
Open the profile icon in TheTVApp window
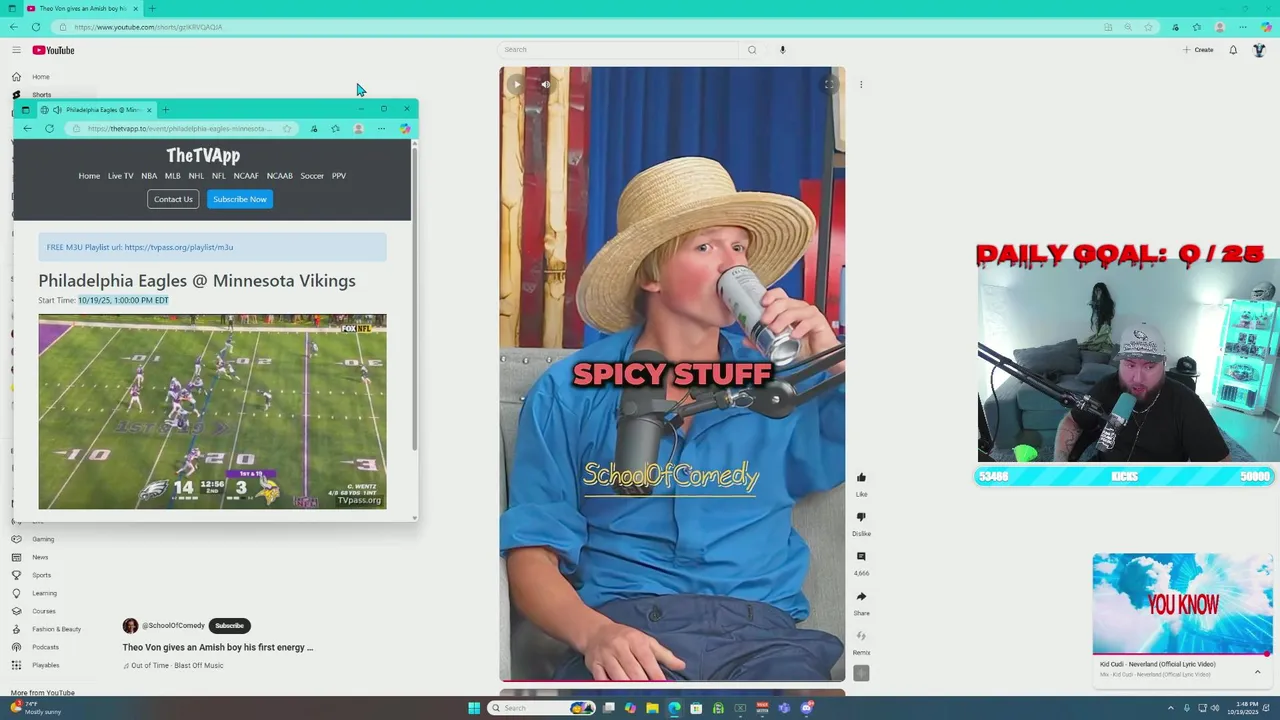click(358, 129)
